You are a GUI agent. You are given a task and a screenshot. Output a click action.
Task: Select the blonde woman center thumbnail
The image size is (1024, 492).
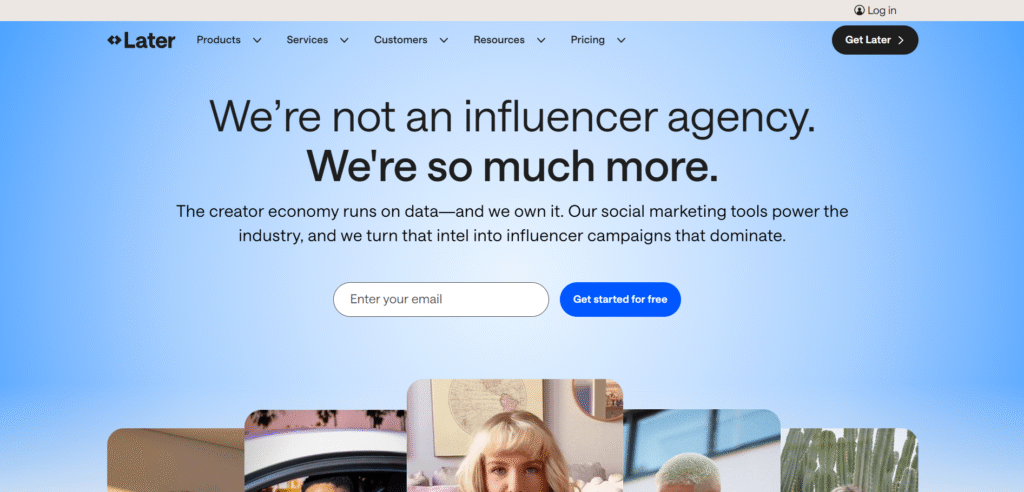coord(515,436)
